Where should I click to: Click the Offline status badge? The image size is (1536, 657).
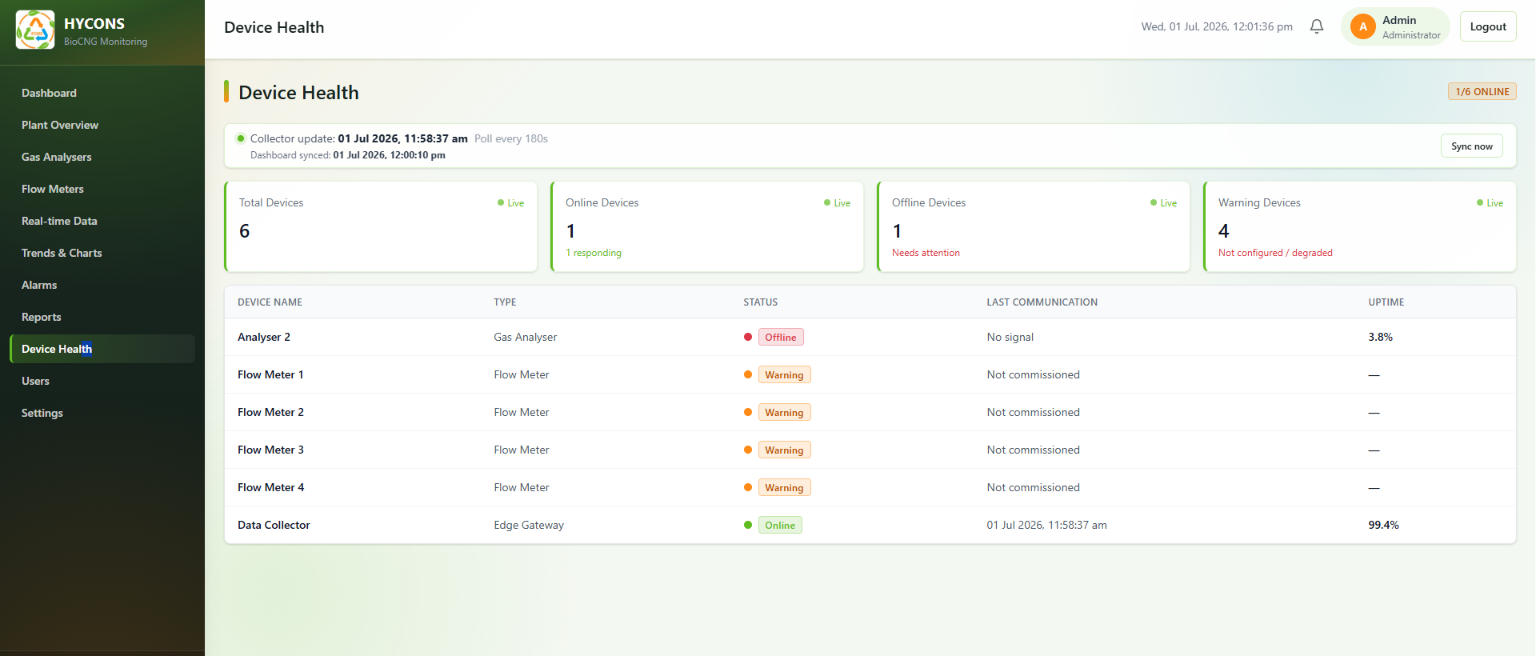(781, 337)
